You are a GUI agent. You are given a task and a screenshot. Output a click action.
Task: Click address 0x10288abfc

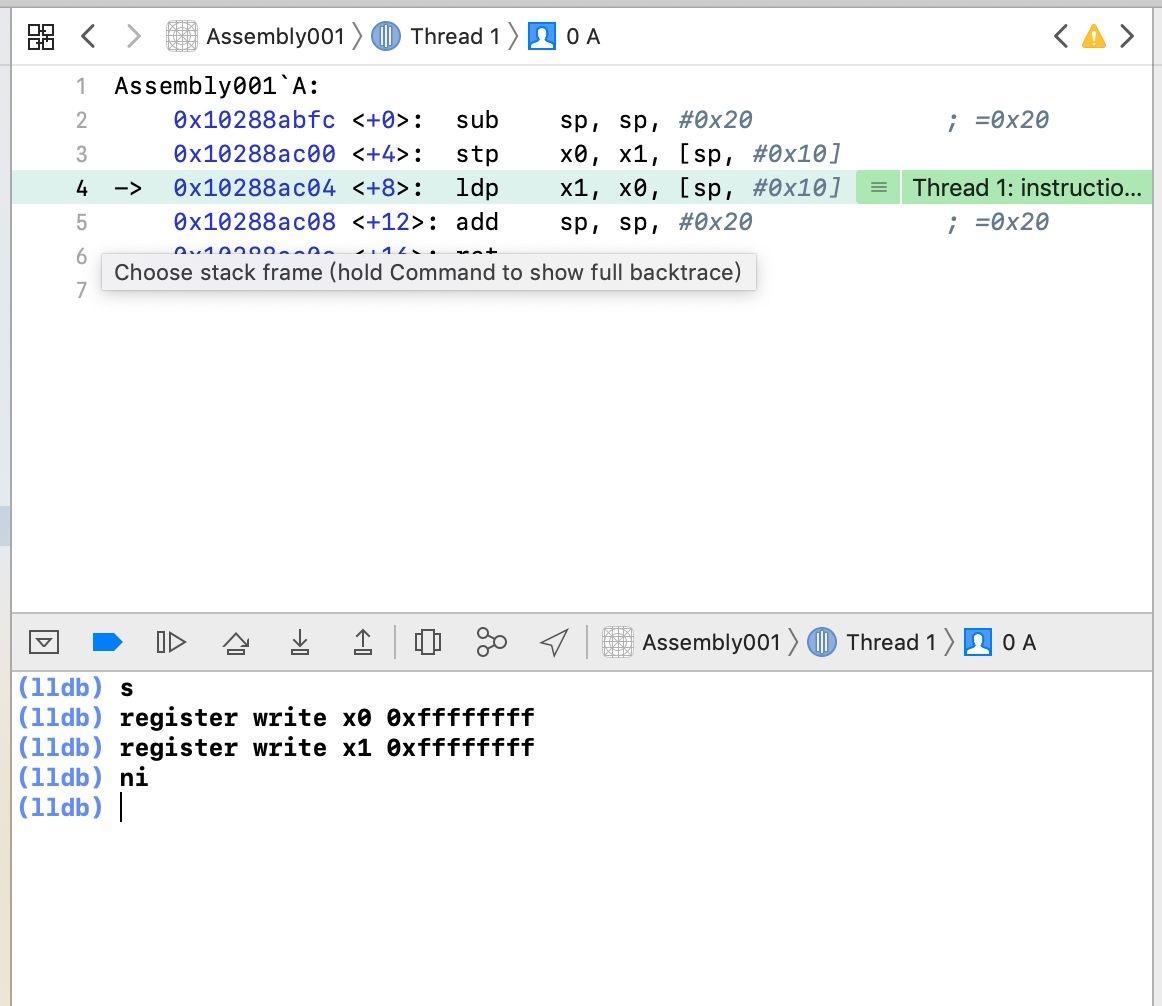[x=254, y=120]
